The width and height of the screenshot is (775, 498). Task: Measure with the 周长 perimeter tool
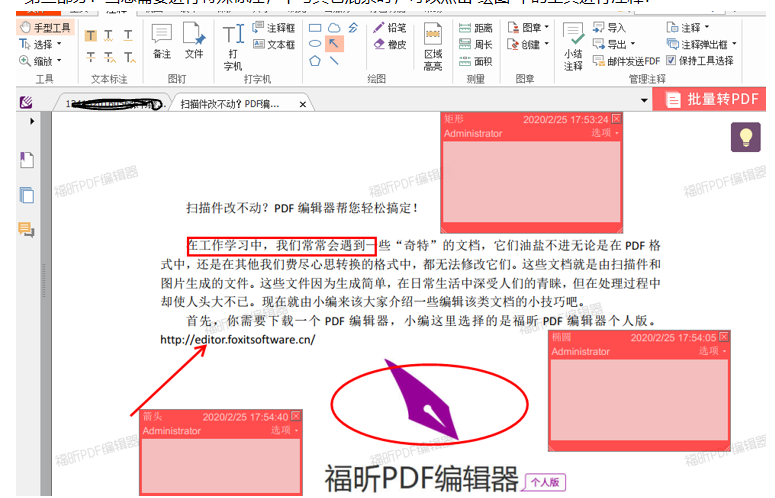tap(475, 44)
